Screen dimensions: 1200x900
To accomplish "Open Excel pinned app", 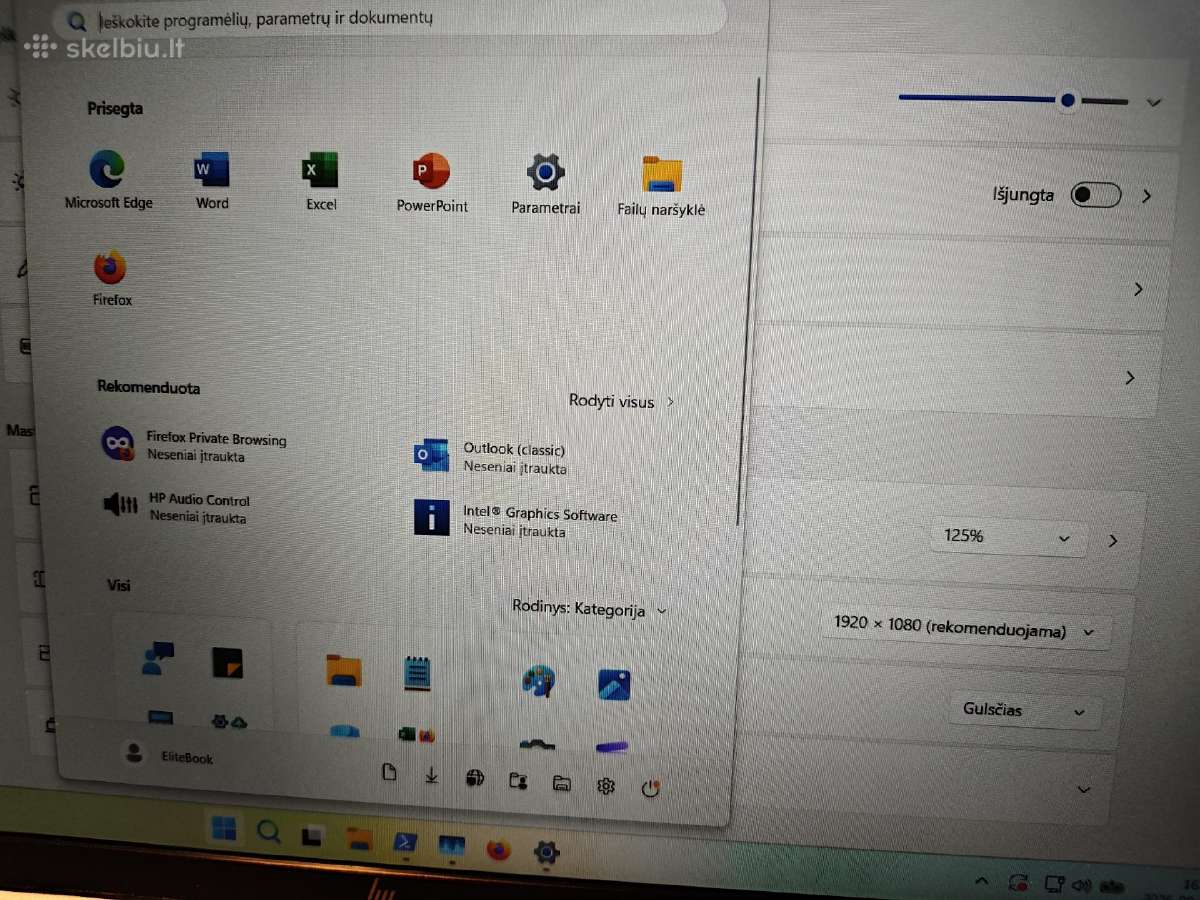I will (320, 181).
